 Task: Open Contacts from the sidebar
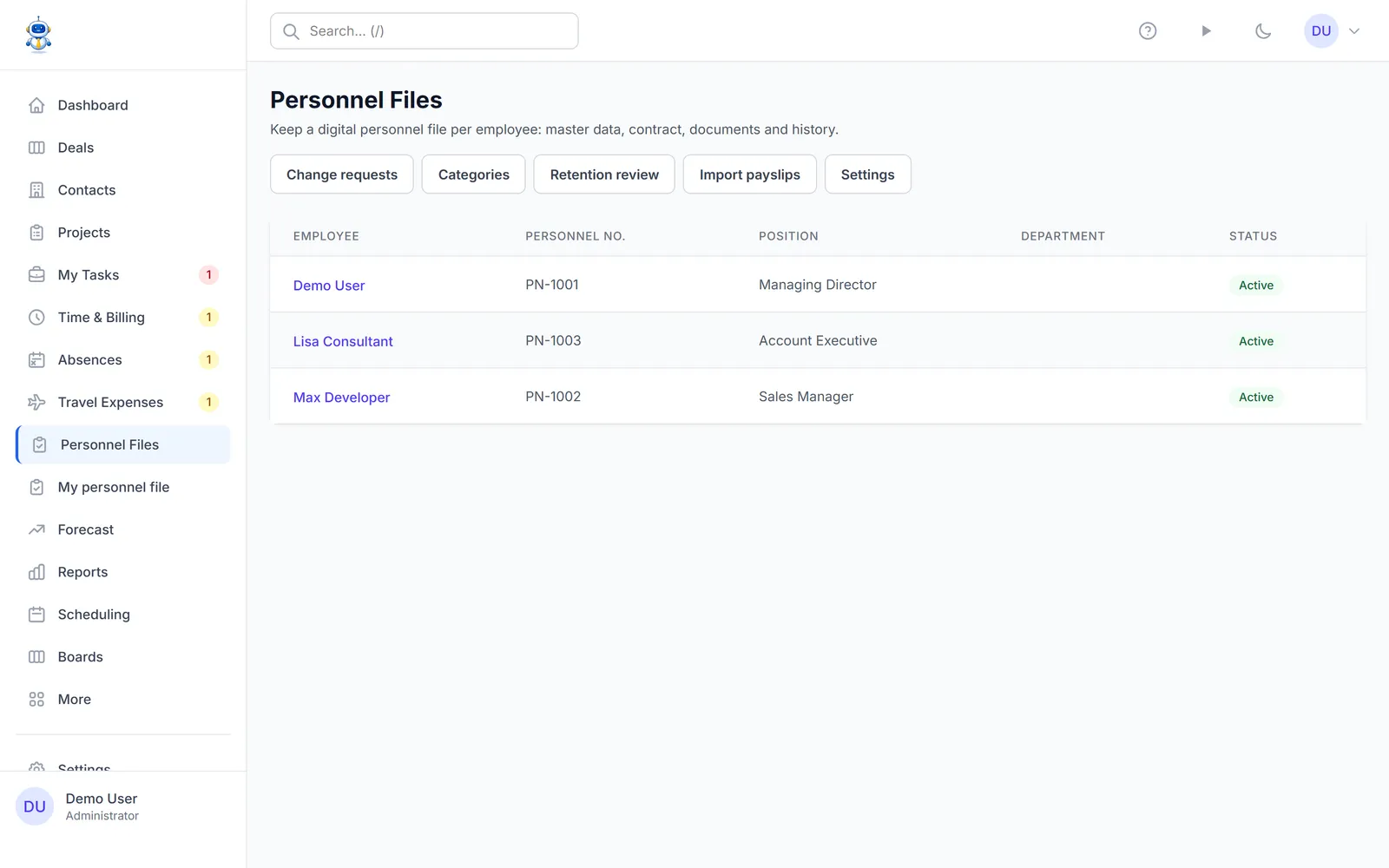point(123,190)
